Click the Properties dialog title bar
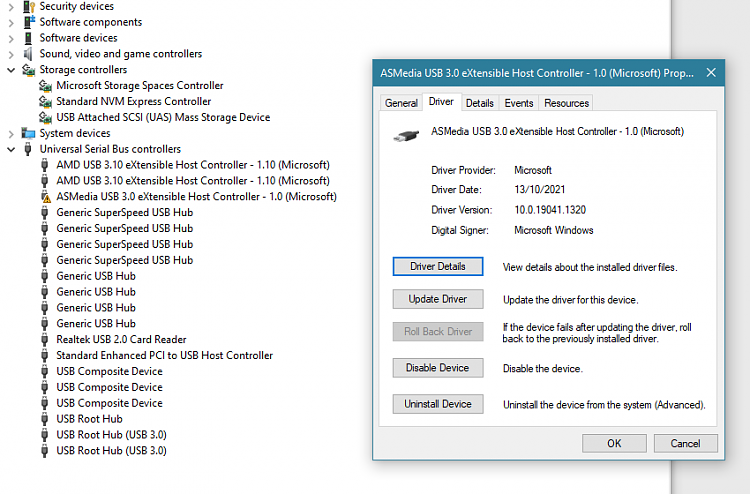This screenshot has height=494, width=750. [537, 73]
